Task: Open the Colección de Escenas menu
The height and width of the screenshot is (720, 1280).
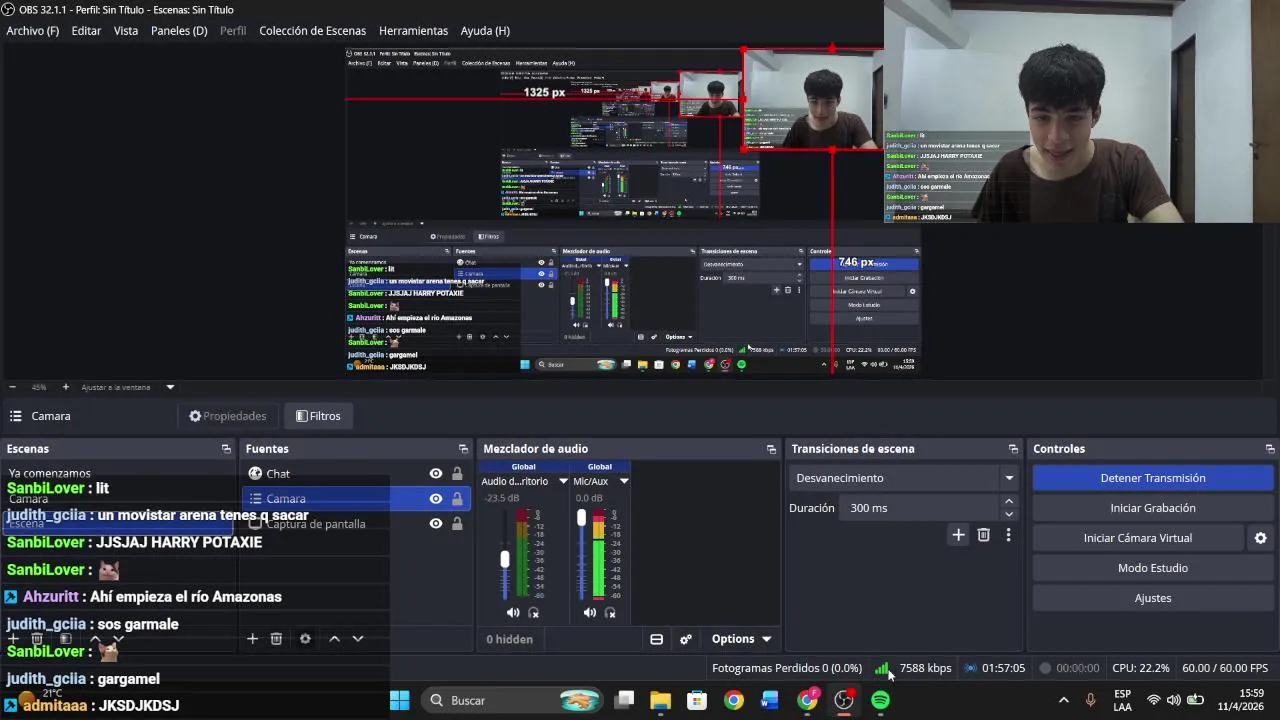Action: 312,31
